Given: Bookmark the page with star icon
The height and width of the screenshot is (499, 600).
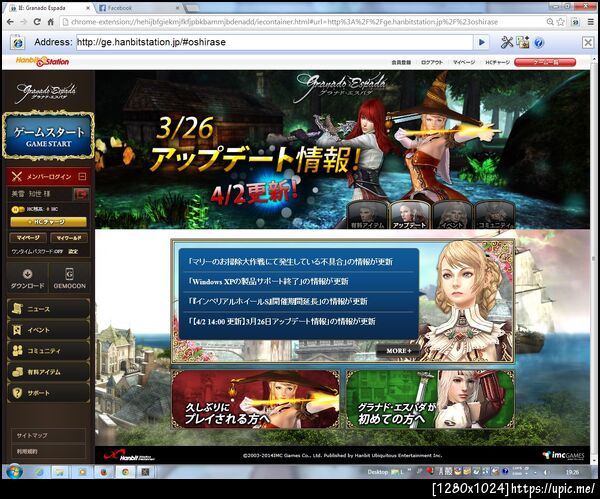Looking at the screenshot, I should 561,22.
